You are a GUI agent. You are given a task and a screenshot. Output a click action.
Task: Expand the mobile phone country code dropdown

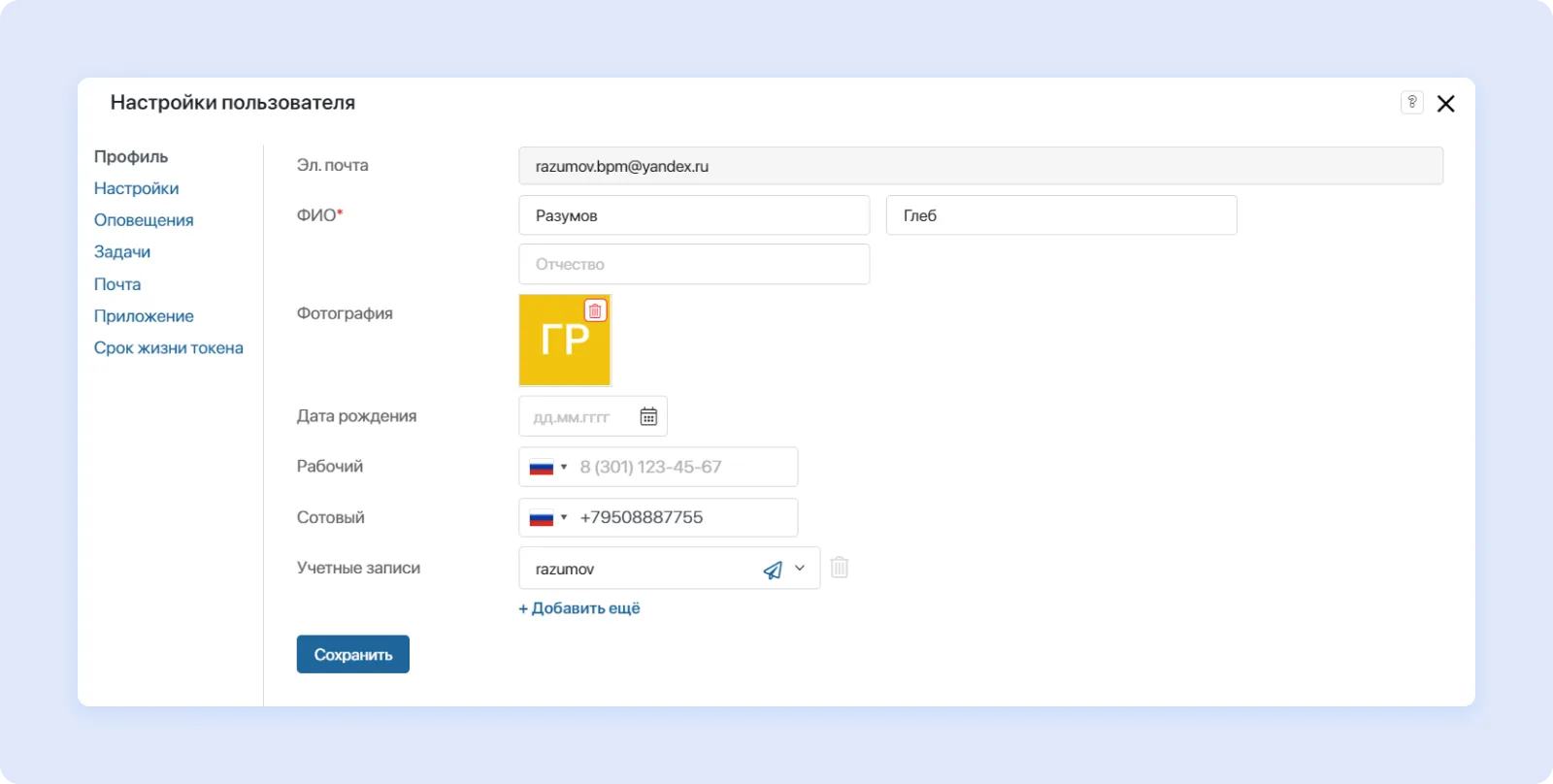tap(564, 518)
